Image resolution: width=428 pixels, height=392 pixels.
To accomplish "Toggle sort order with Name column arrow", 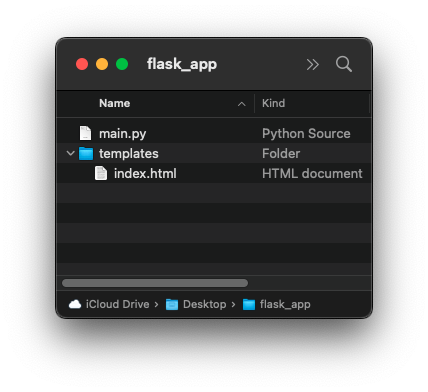I will click(242, 104).
